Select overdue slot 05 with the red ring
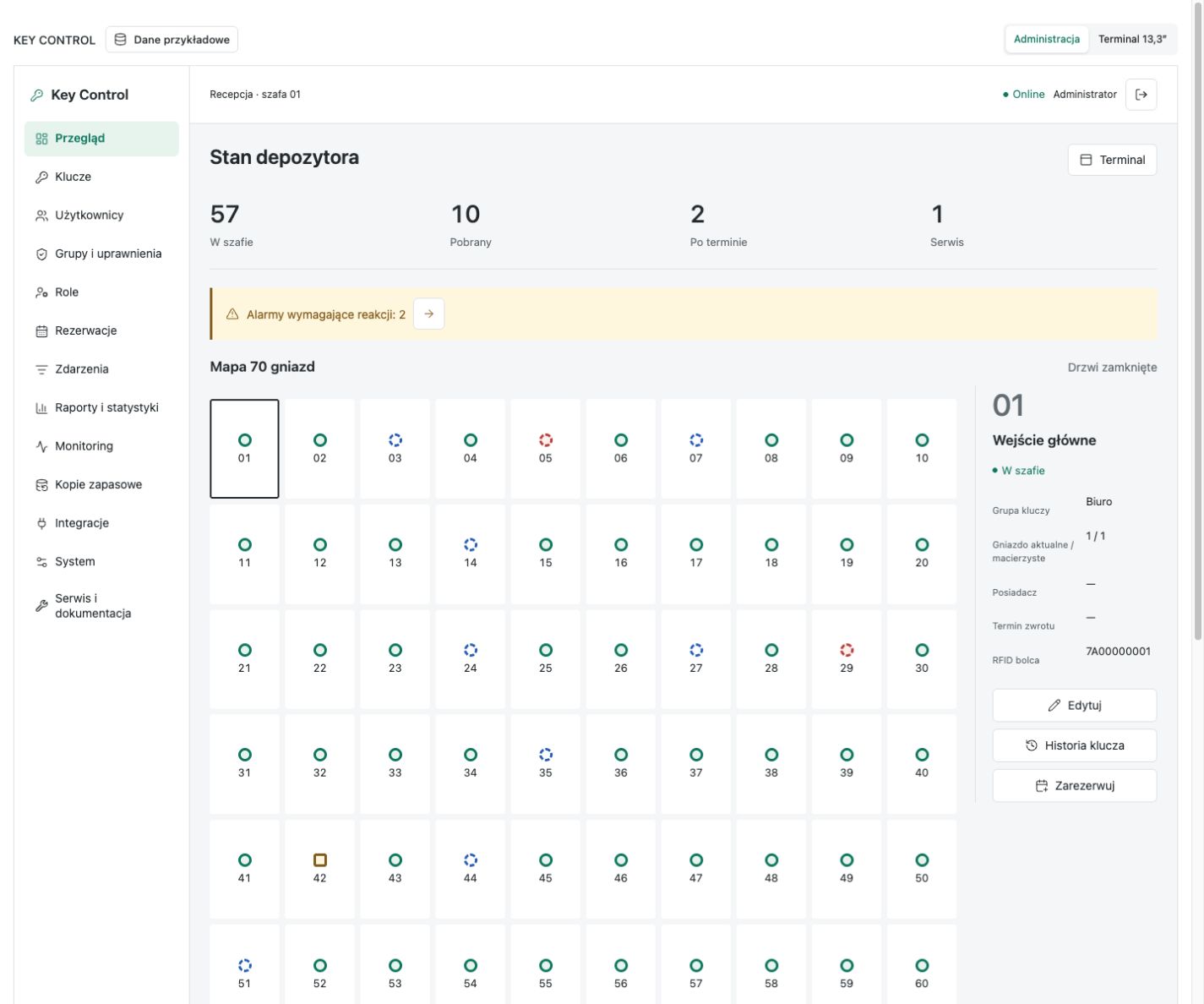 pyautogui.click(x=545, y=449)
